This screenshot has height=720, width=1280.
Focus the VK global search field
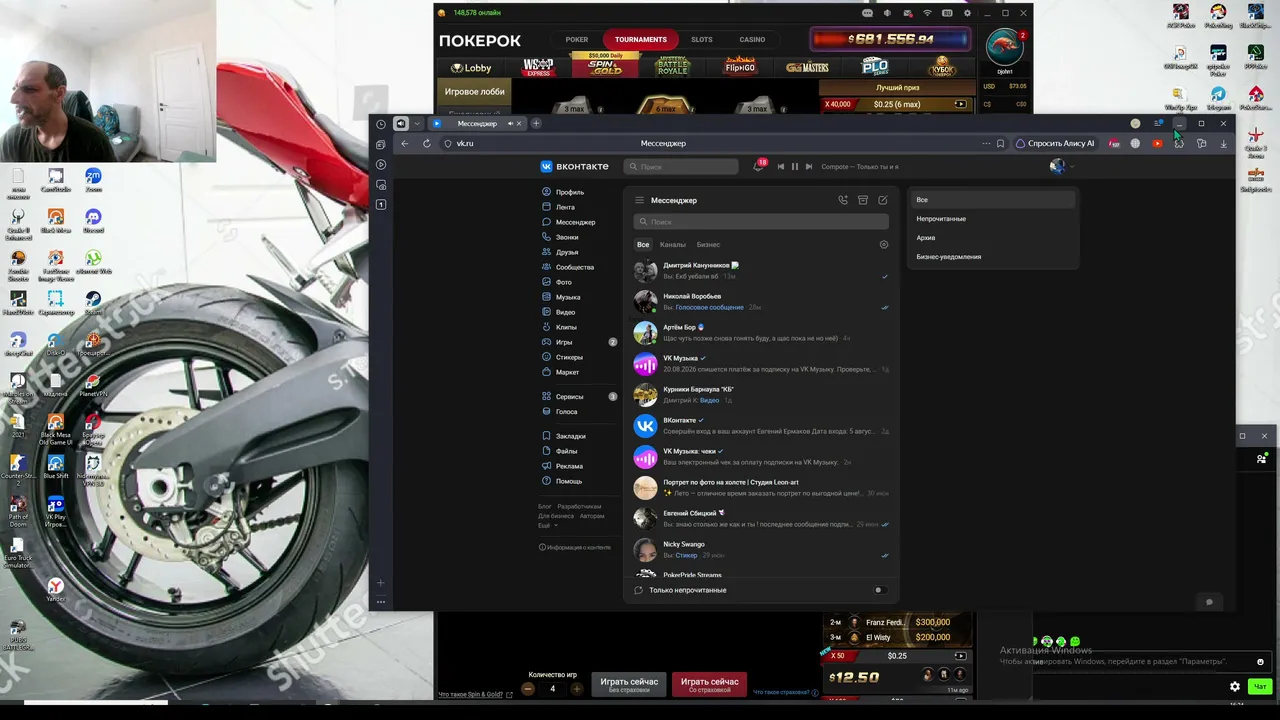tap(681, 167)
